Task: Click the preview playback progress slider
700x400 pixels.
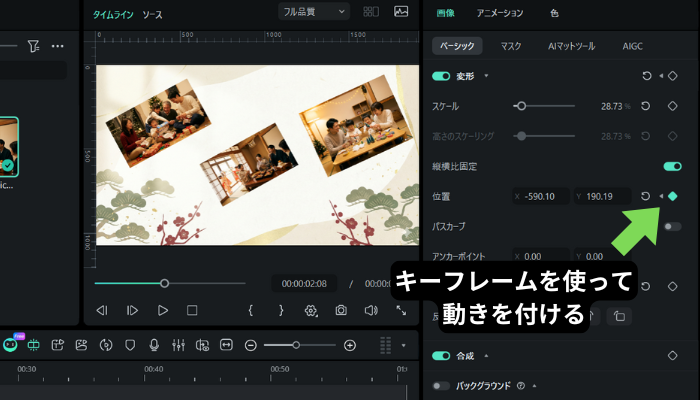Action: (170, 283)
